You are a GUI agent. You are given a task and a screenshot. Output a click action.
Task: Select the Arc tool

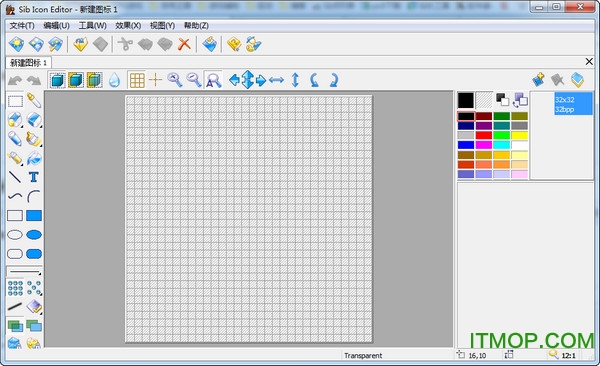point(34,196)
